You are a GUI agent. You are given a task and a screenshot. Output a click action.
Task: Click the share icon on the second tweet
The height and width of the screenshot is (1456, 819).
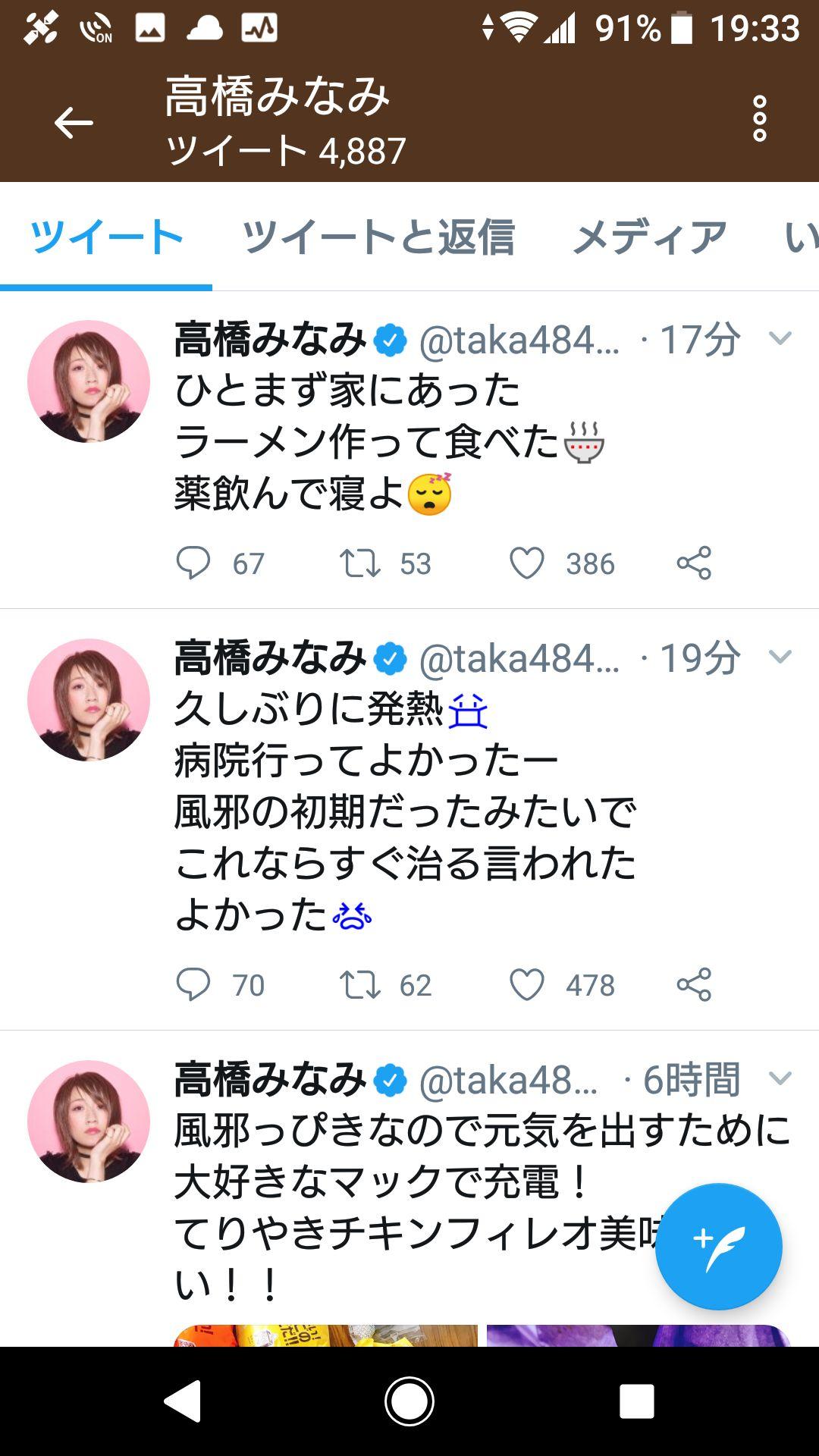(x=694, y=987)
